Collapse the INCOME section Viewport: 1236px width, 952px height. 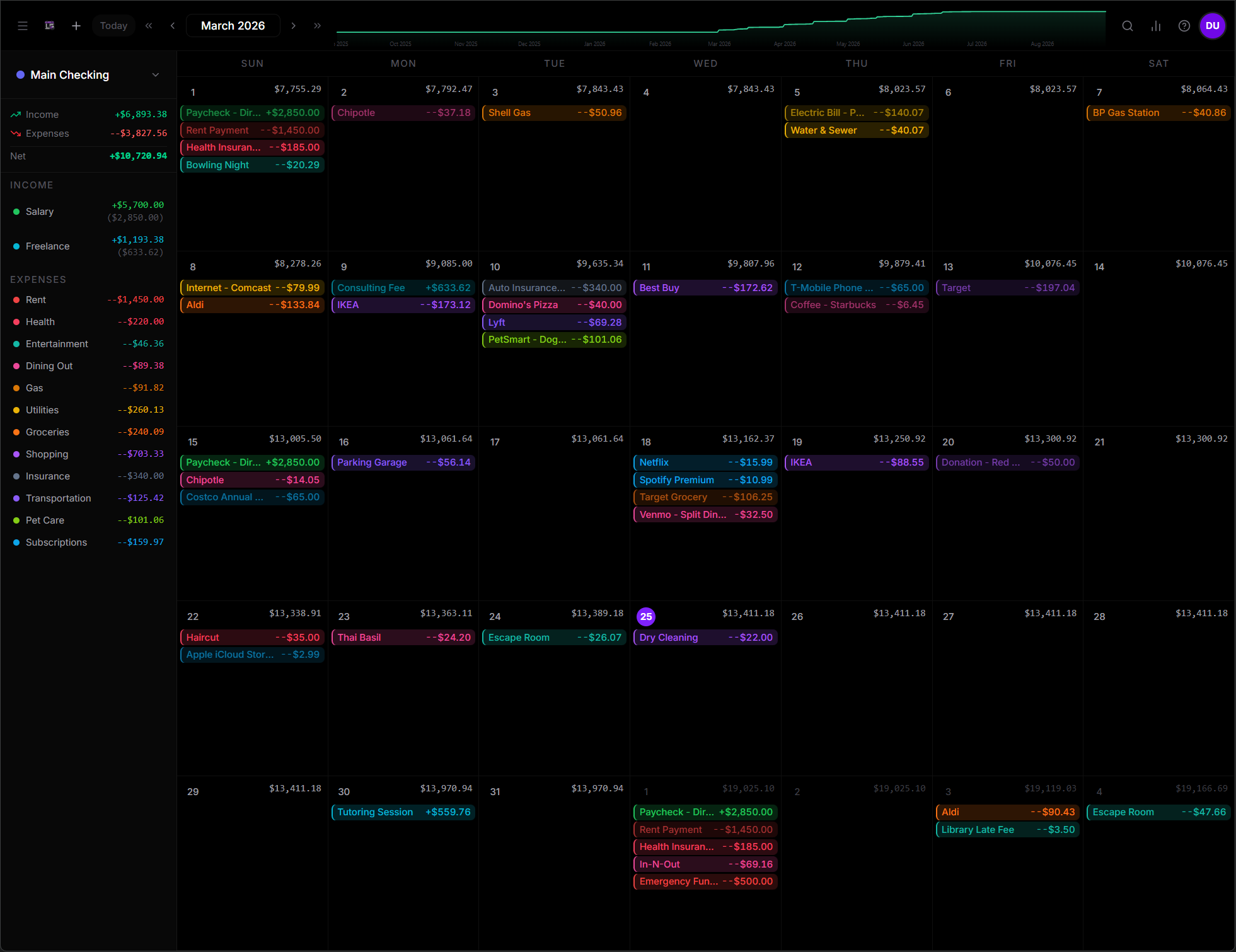32,185
